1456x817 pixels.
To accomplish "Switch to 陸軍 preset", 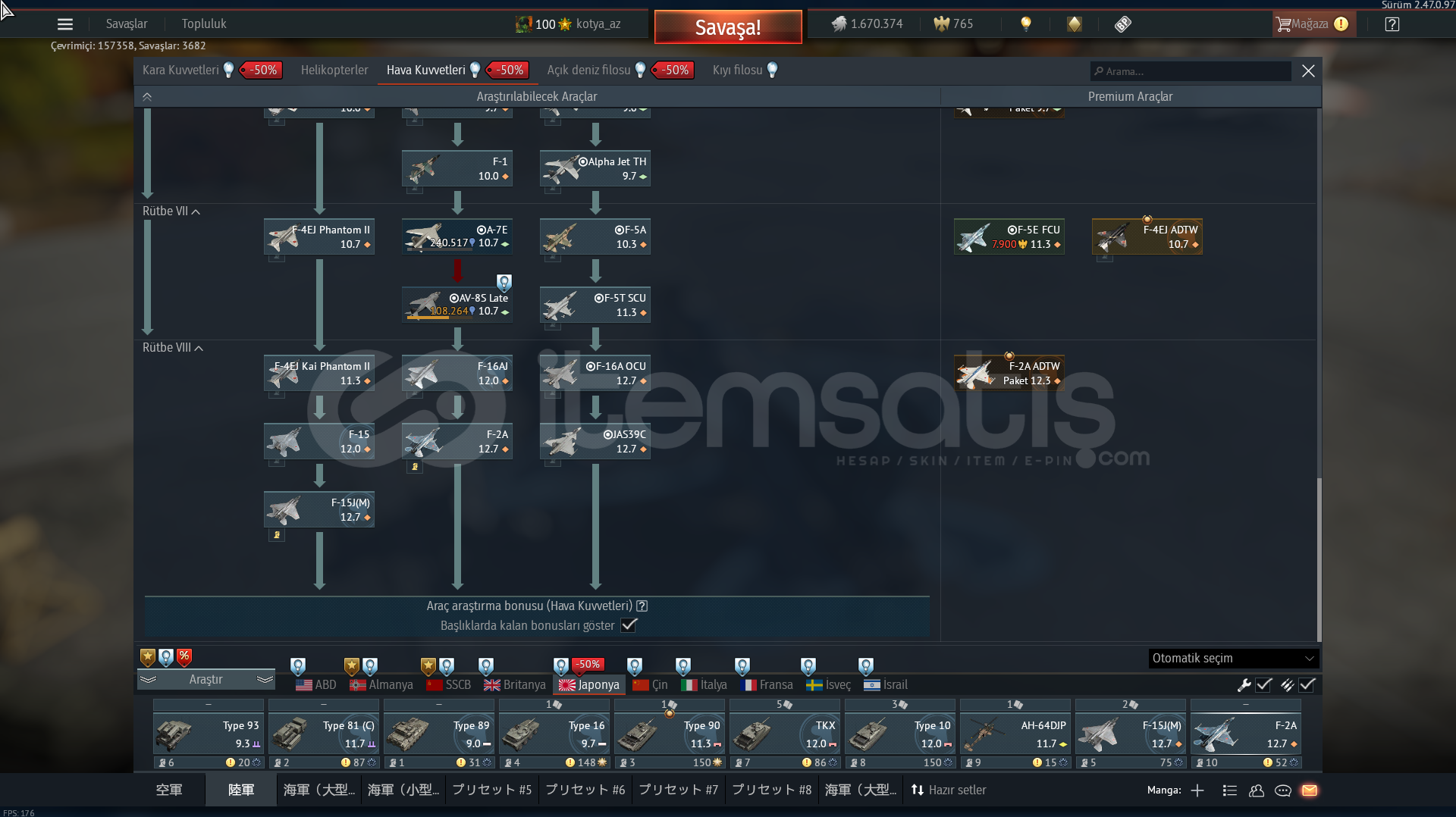I will (x=241, y=790).
